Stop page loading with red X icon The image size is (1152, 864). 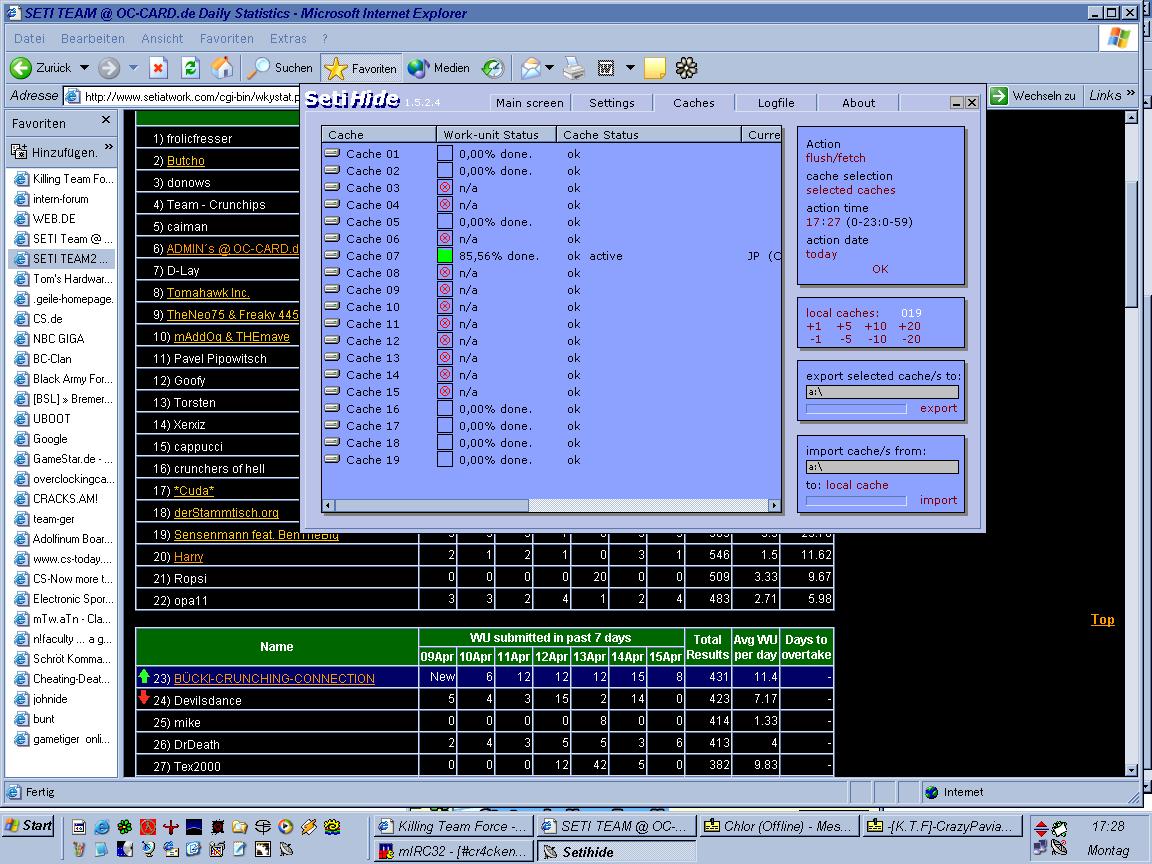click(158, 68)
